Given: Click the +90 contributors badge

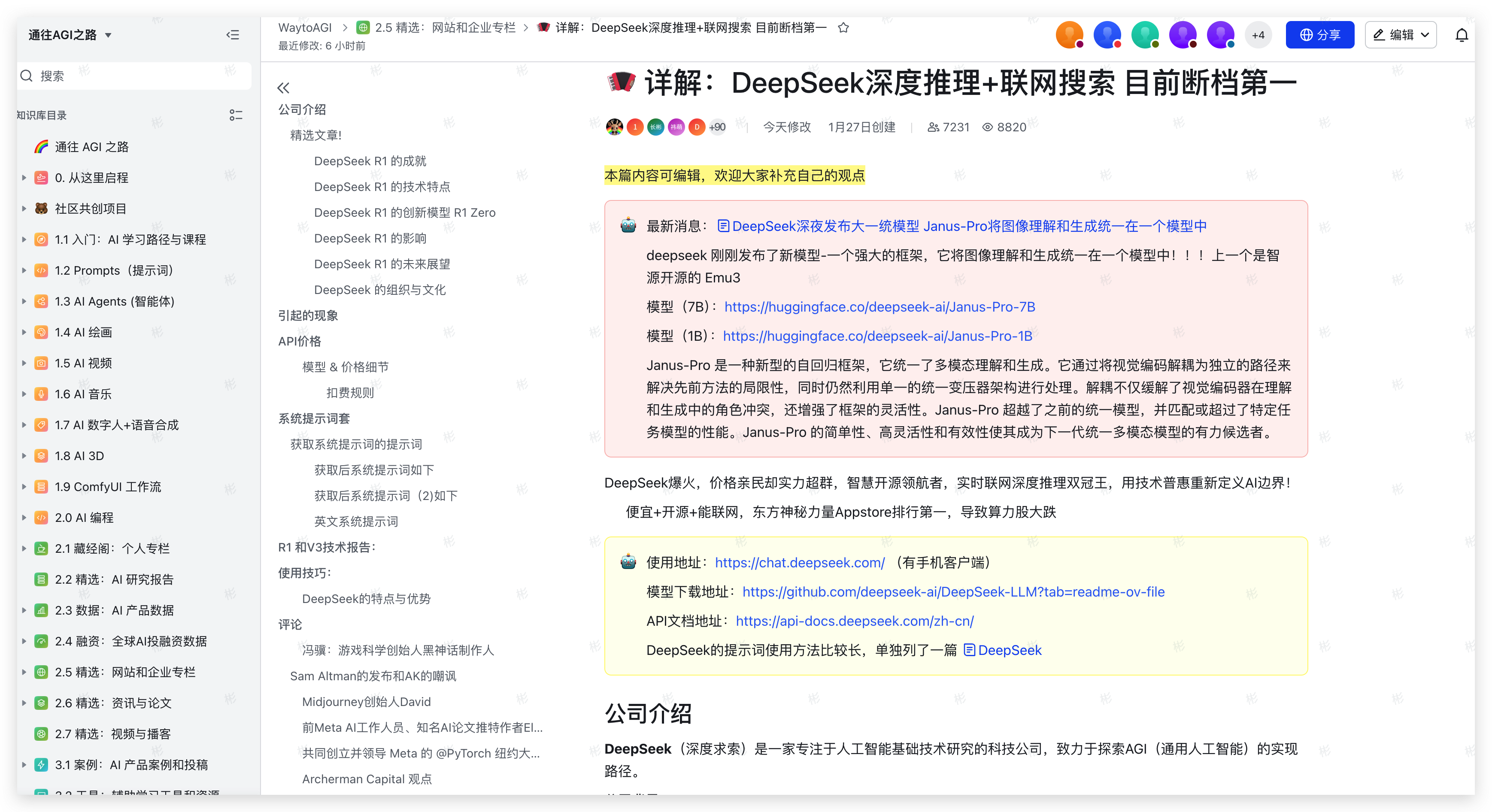Looking at the screenshot, I should (x=717, y=127).
